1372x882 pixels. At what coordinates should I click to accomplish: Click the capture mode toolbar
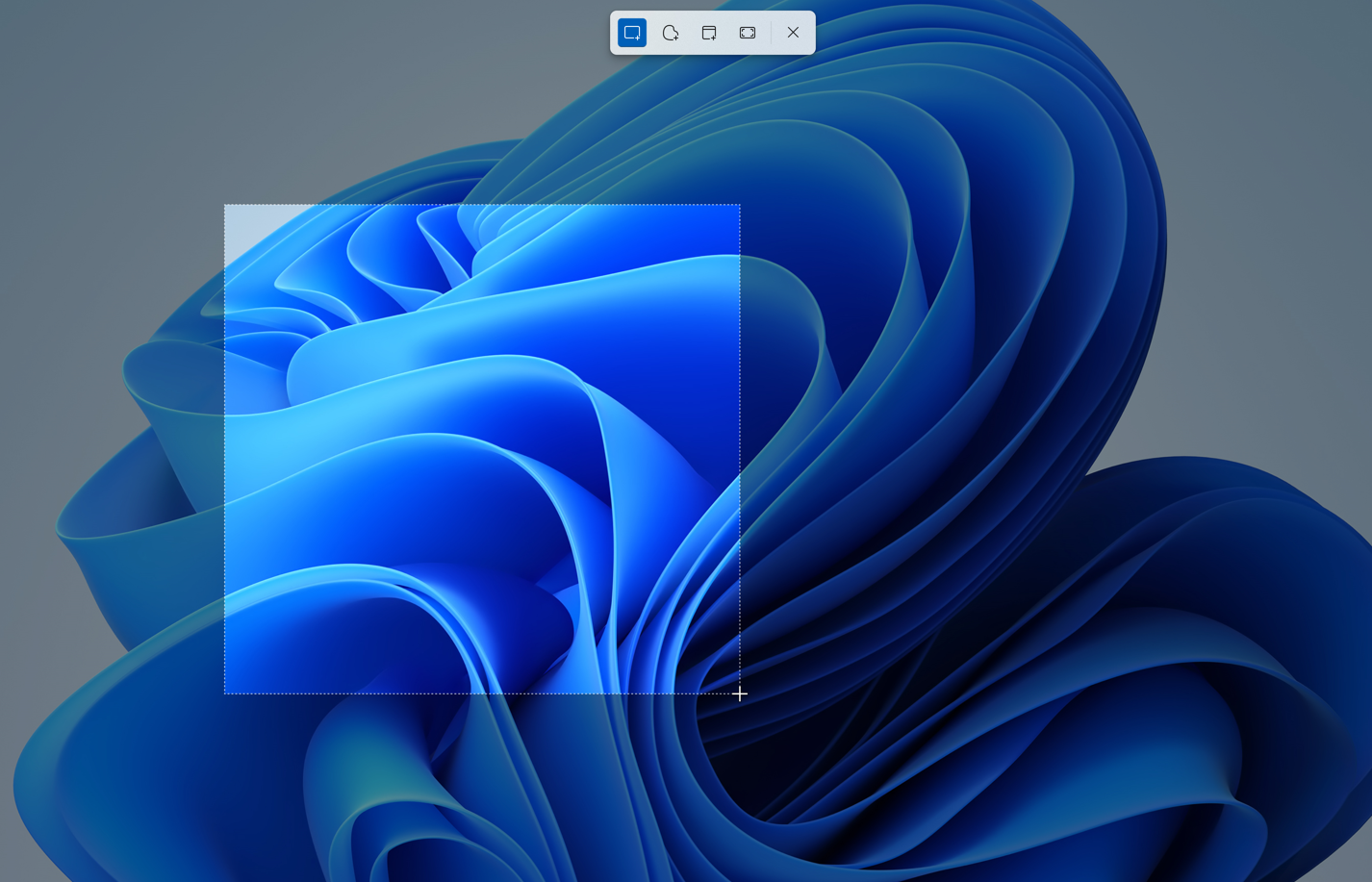(712, 32)
